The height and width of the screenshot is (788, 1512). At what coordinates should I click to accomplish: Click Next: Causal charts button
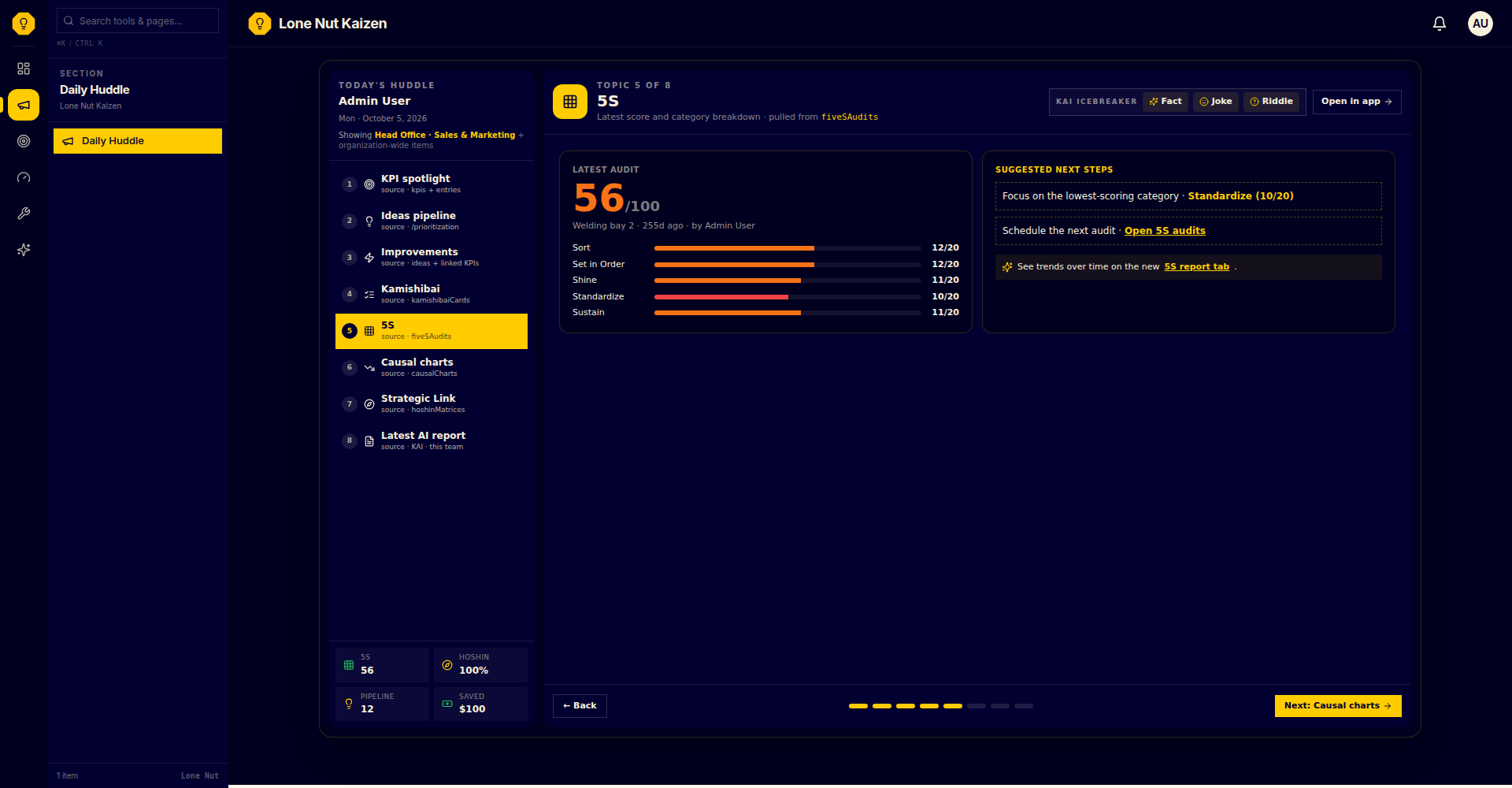point(1338,706)
